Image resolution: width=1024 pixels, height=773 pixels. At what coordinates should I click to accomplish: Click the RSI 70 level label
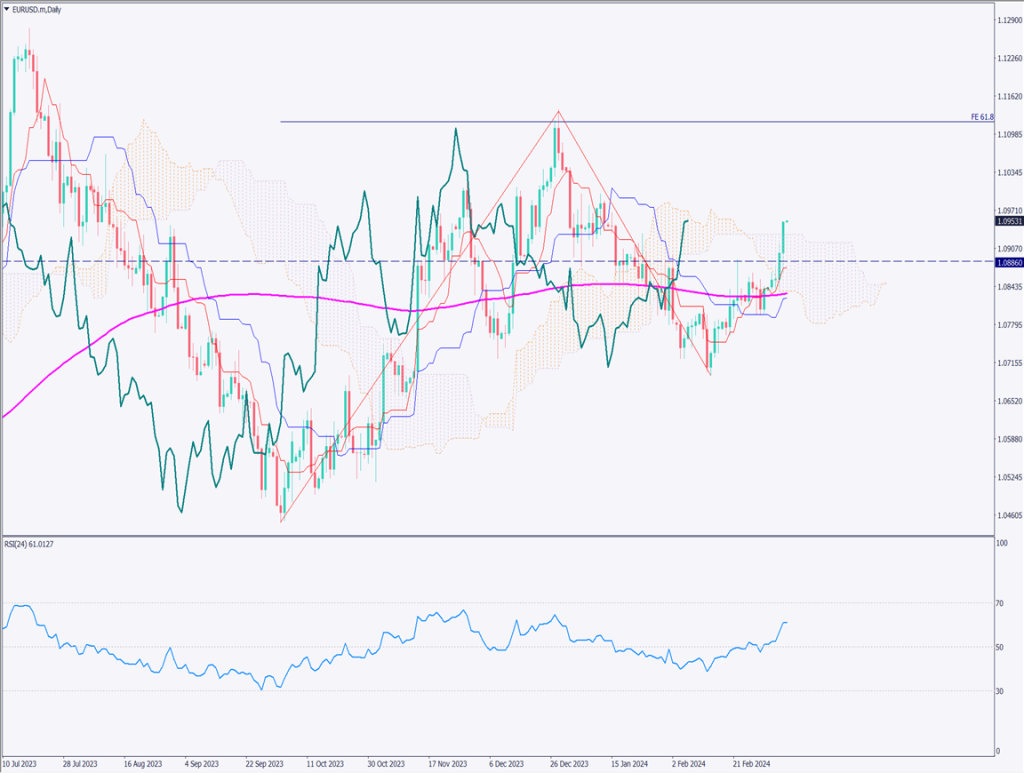click(1000, 603)
